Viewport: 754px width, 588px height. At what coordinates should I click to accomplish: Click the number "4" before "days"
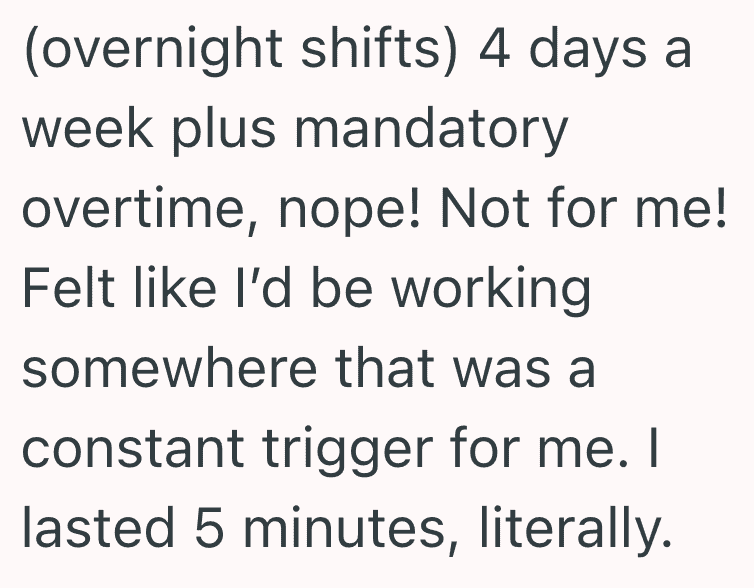click(494, 49)
